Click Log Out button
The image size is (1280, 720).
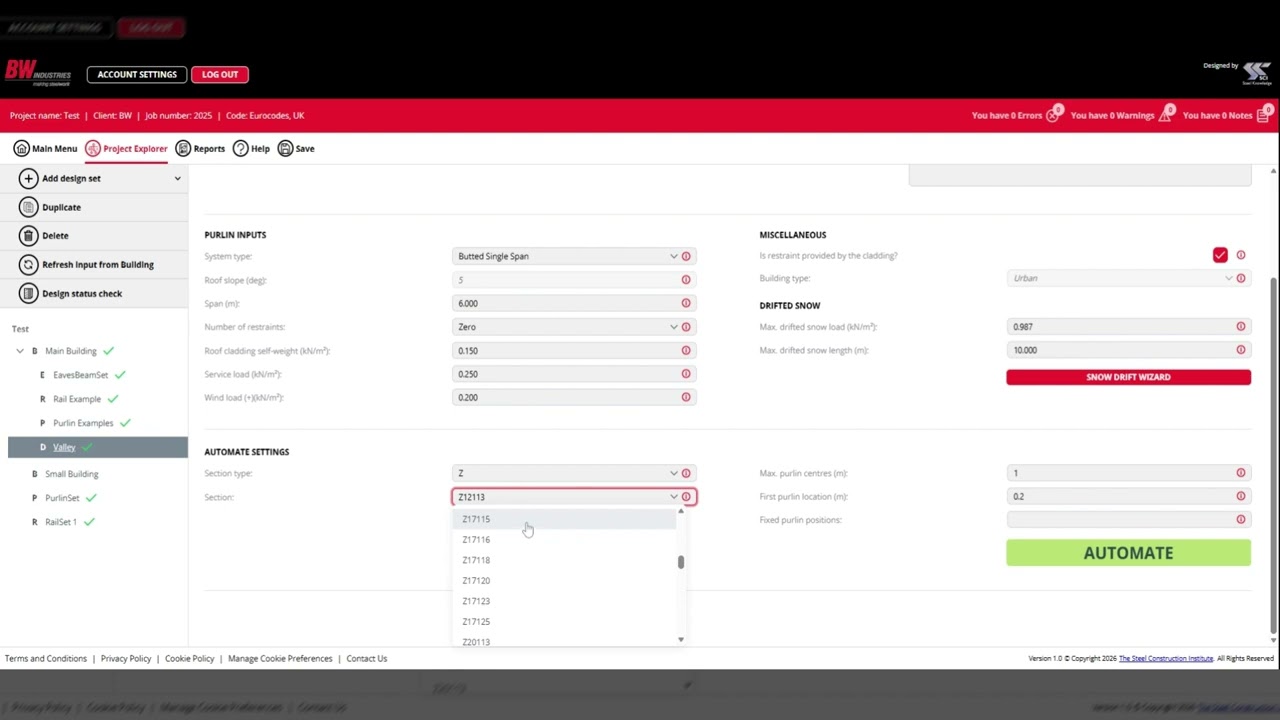point(220,74)
